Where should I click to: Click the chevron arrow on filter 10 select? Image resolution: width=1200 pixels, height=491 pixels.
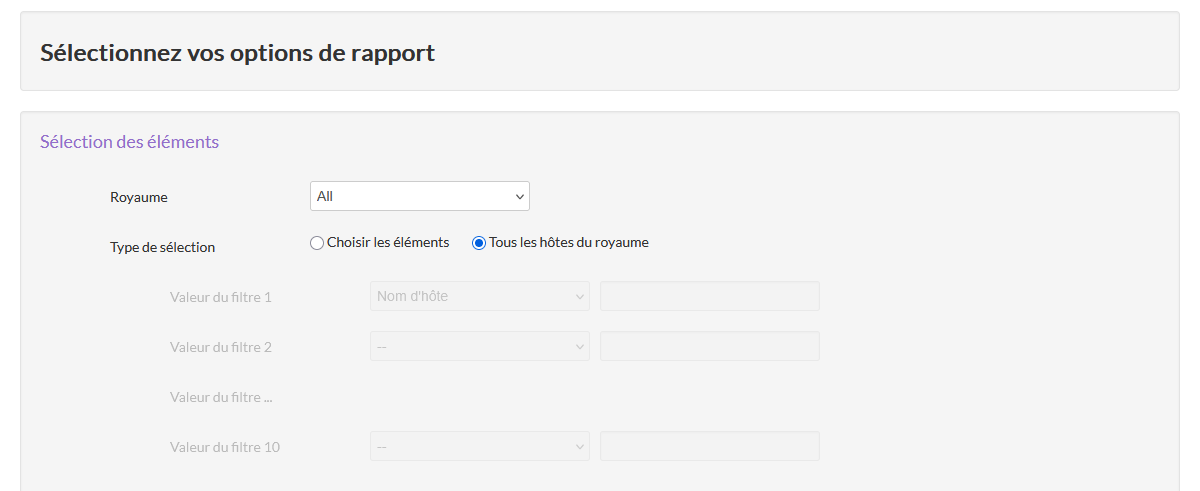click(x=579, y=446)
